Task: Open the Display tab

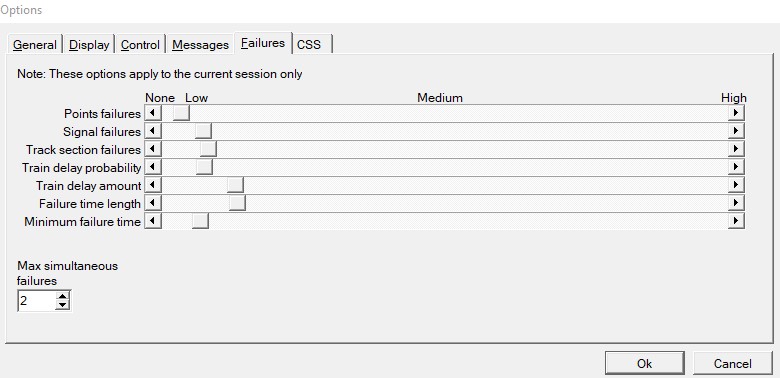Action: [x=89, y=45]
